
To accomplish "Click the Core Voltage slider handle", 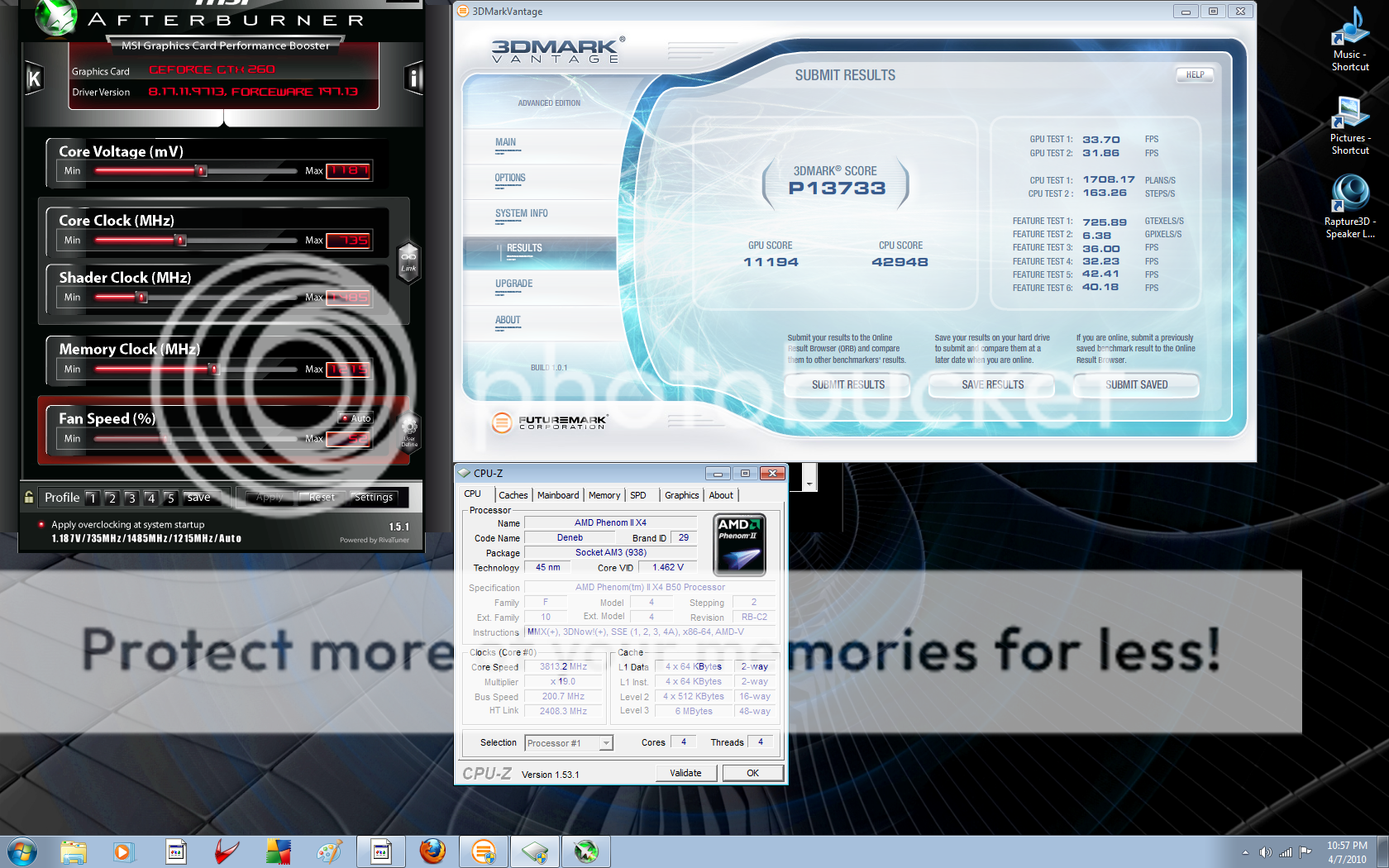I will click(201, 171).
